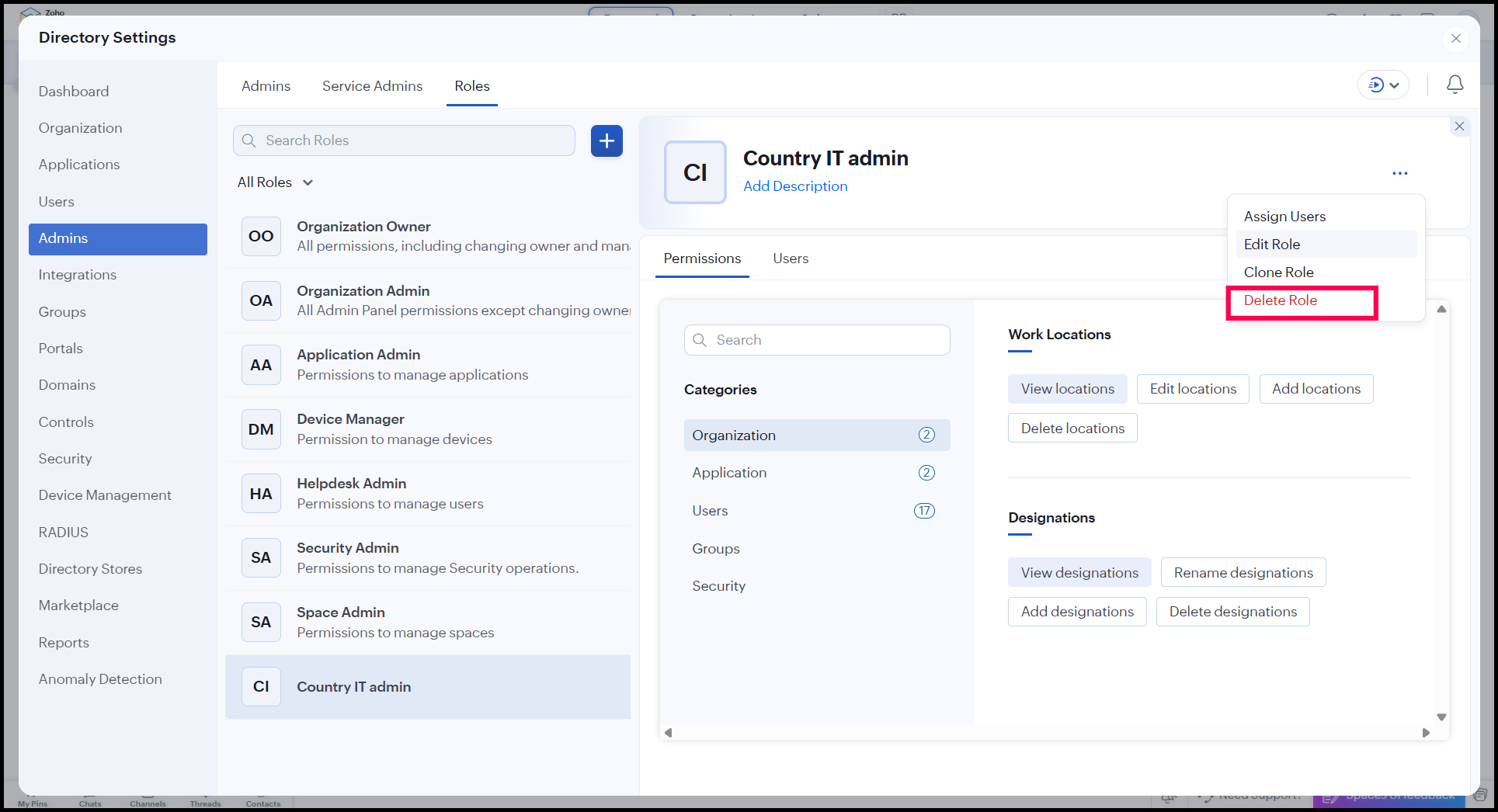Expand the All Roles filter dropdown
1498x812 pixels.
point(275,182)
